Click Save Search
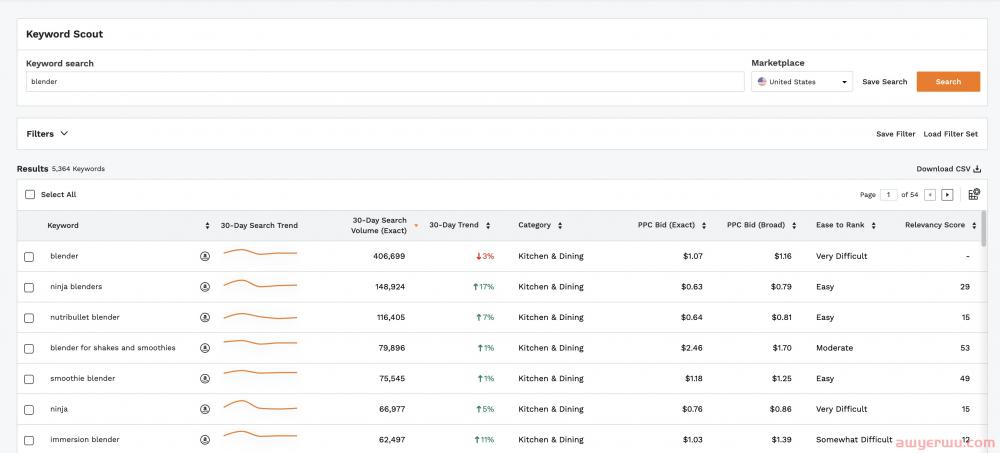Viewport: 1000px width, 453px height. click(885, 82)
